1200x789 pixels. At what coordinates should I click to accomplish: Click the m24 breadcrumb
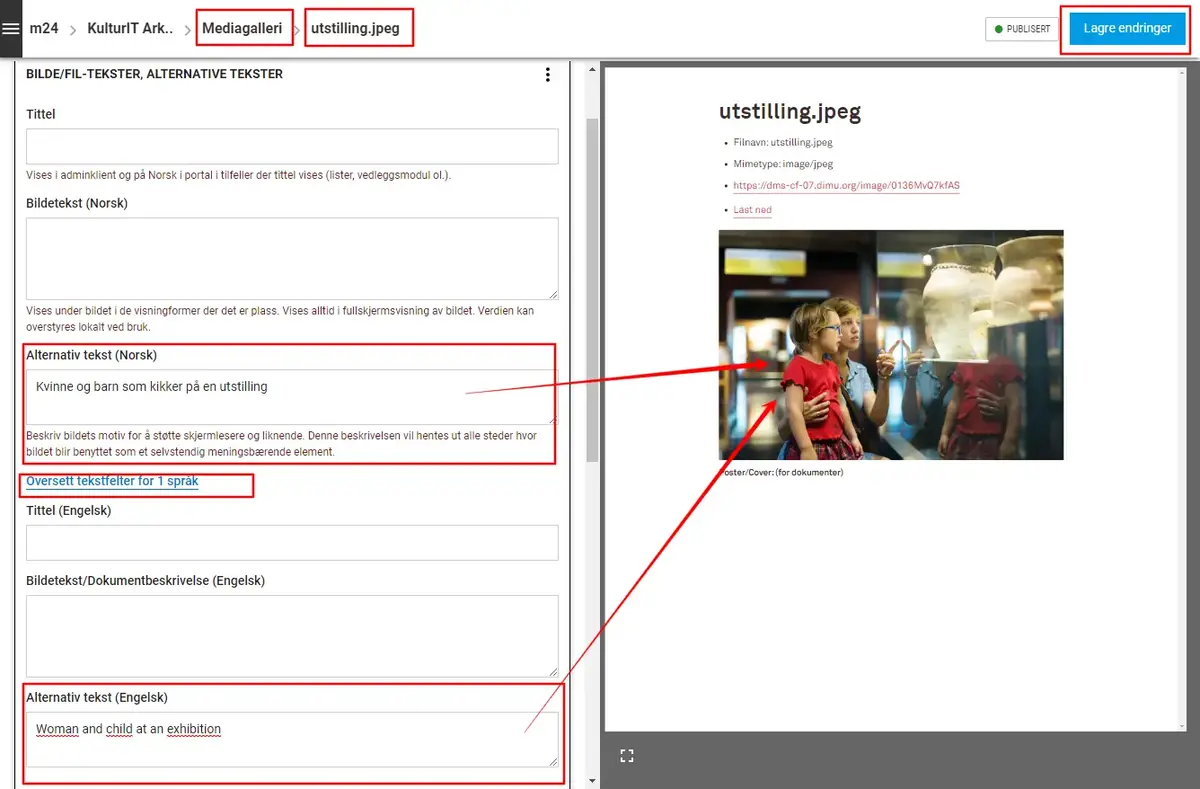point(43,28)
